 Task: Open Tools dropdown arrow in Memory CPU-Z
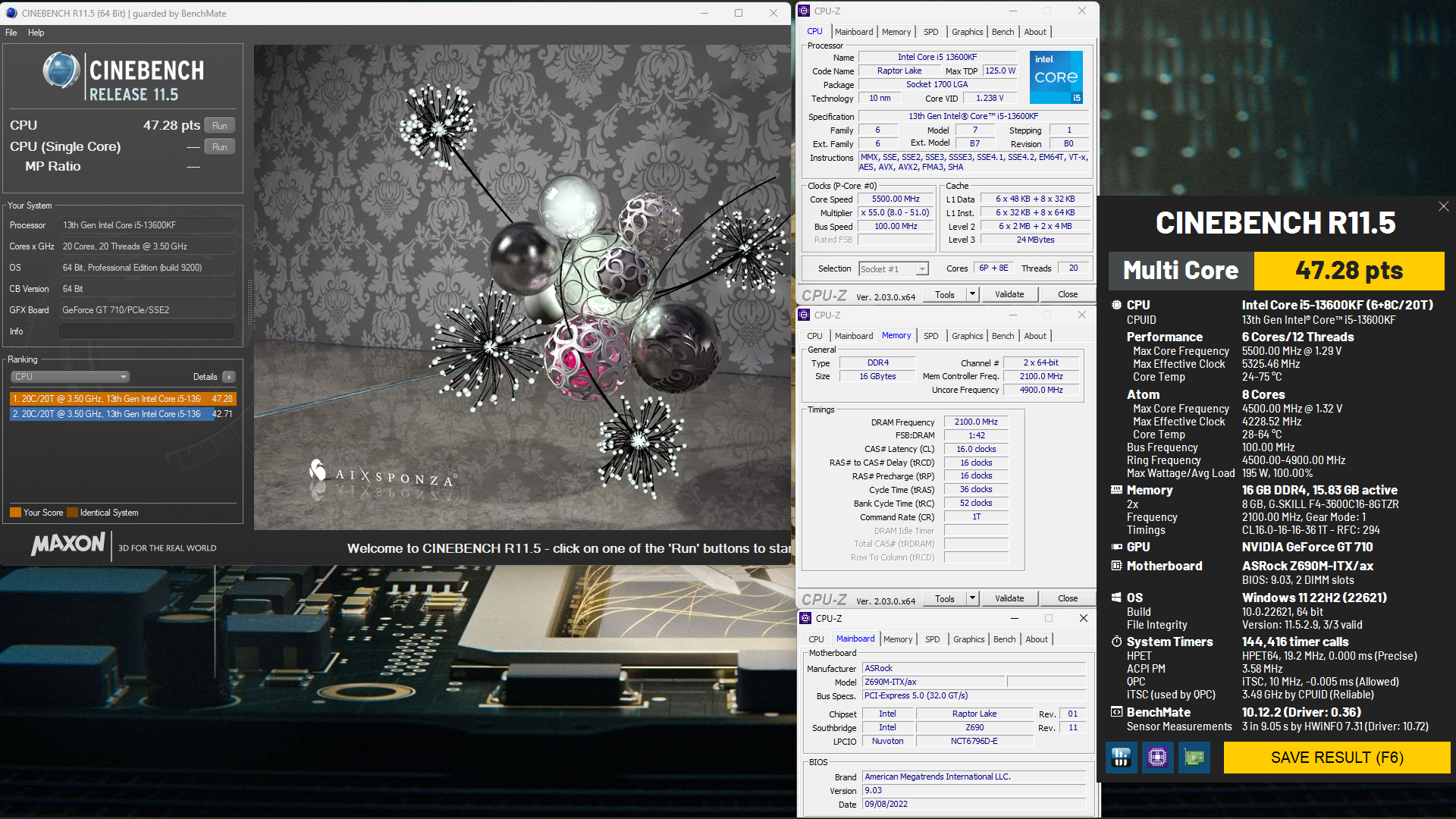[x=972, y=598]
